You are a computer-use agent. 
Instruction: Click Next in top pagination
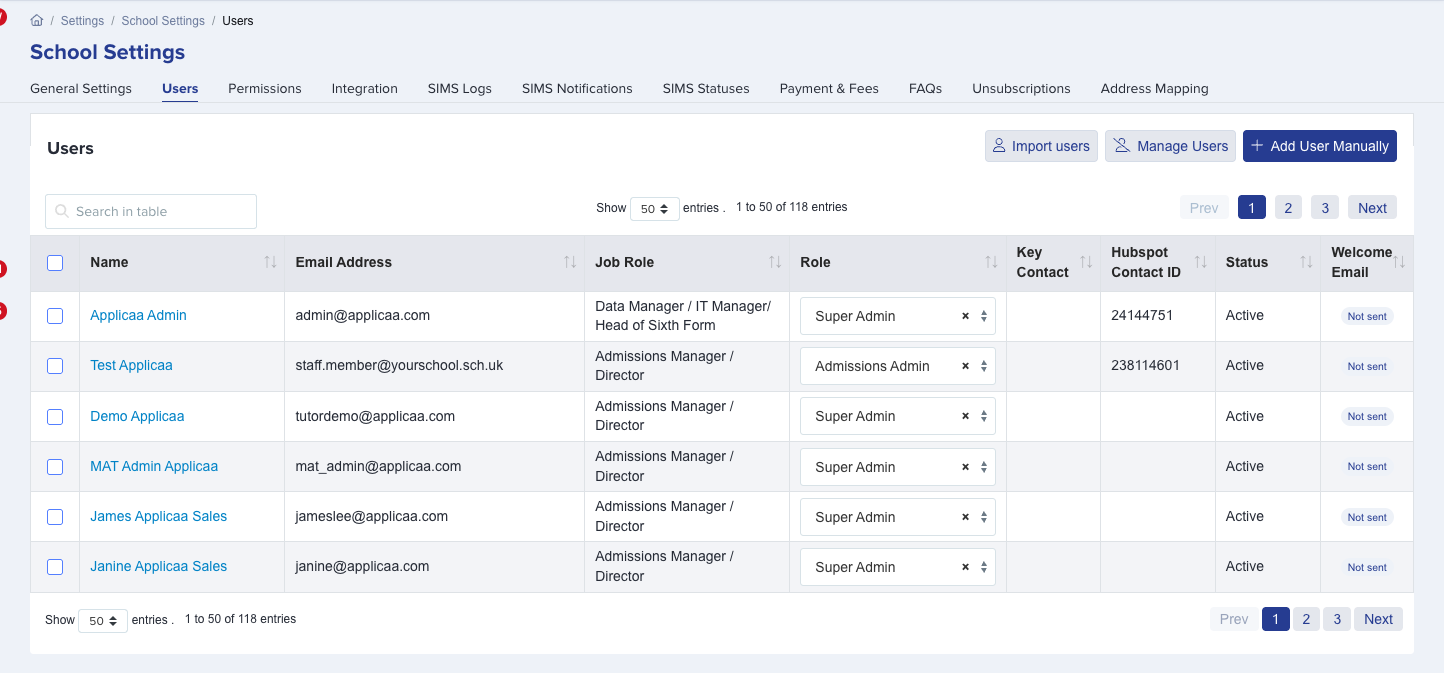[1372, 208]
